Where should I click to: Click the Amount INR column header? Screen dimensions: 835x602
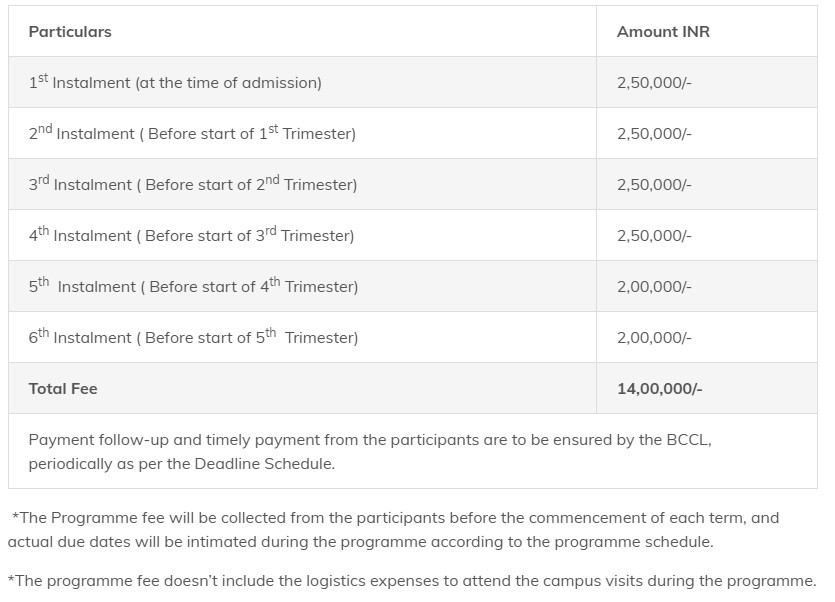pos(663,32)
